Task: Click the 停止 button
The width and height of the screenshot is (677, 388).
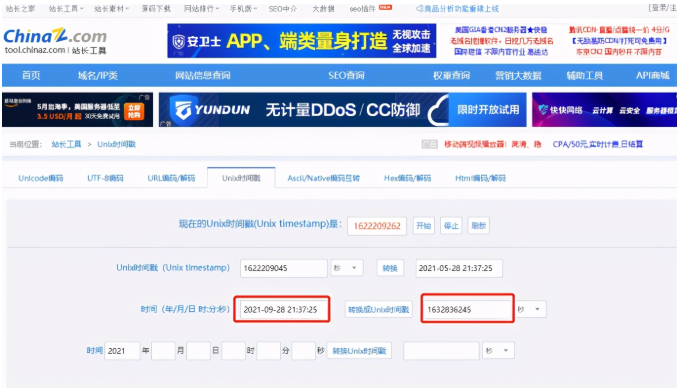Action: [x=451, y=226]
